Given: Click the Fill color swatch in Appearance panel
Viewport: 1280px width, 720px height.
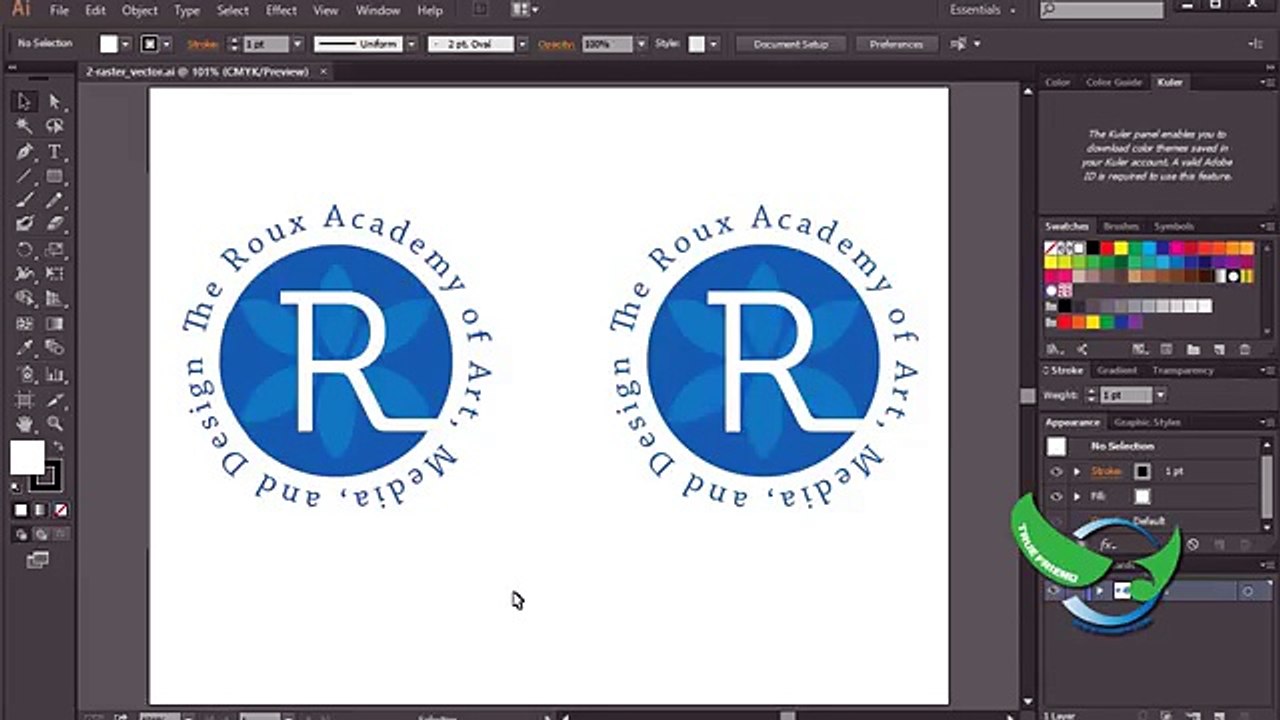Looking at the screenshot, I should coord(1142,496).
